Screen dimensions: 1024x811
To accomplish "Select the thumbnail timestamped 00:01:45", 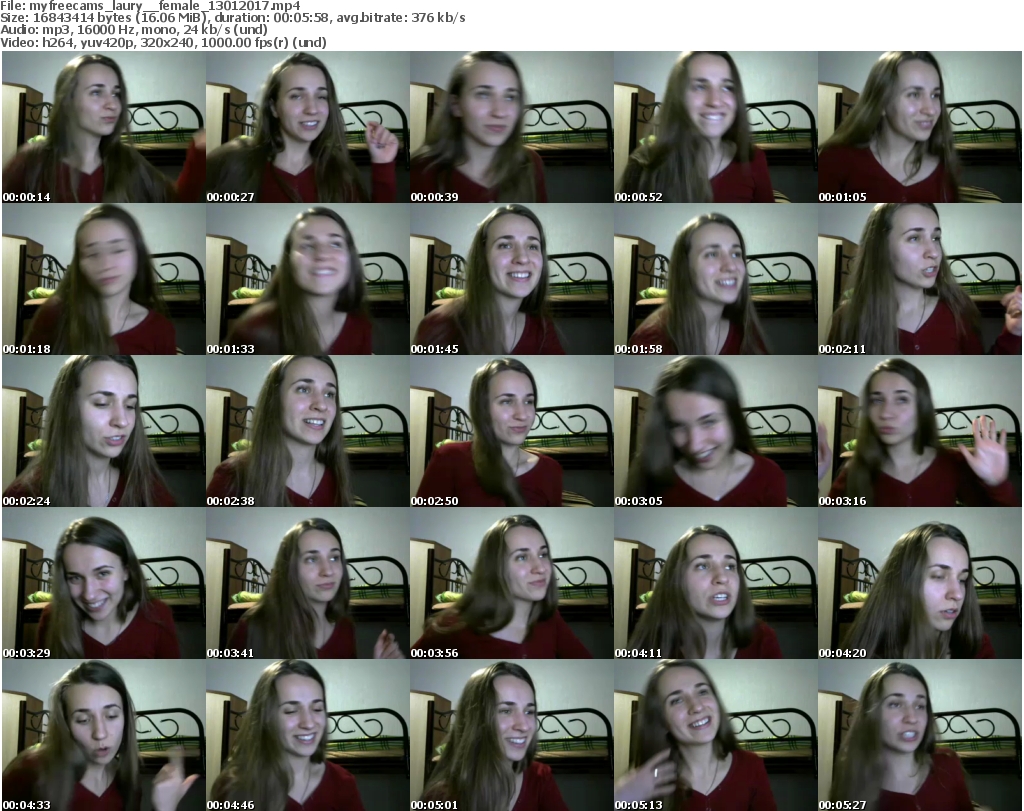I will pyautogui.click(x=511, y=279).
